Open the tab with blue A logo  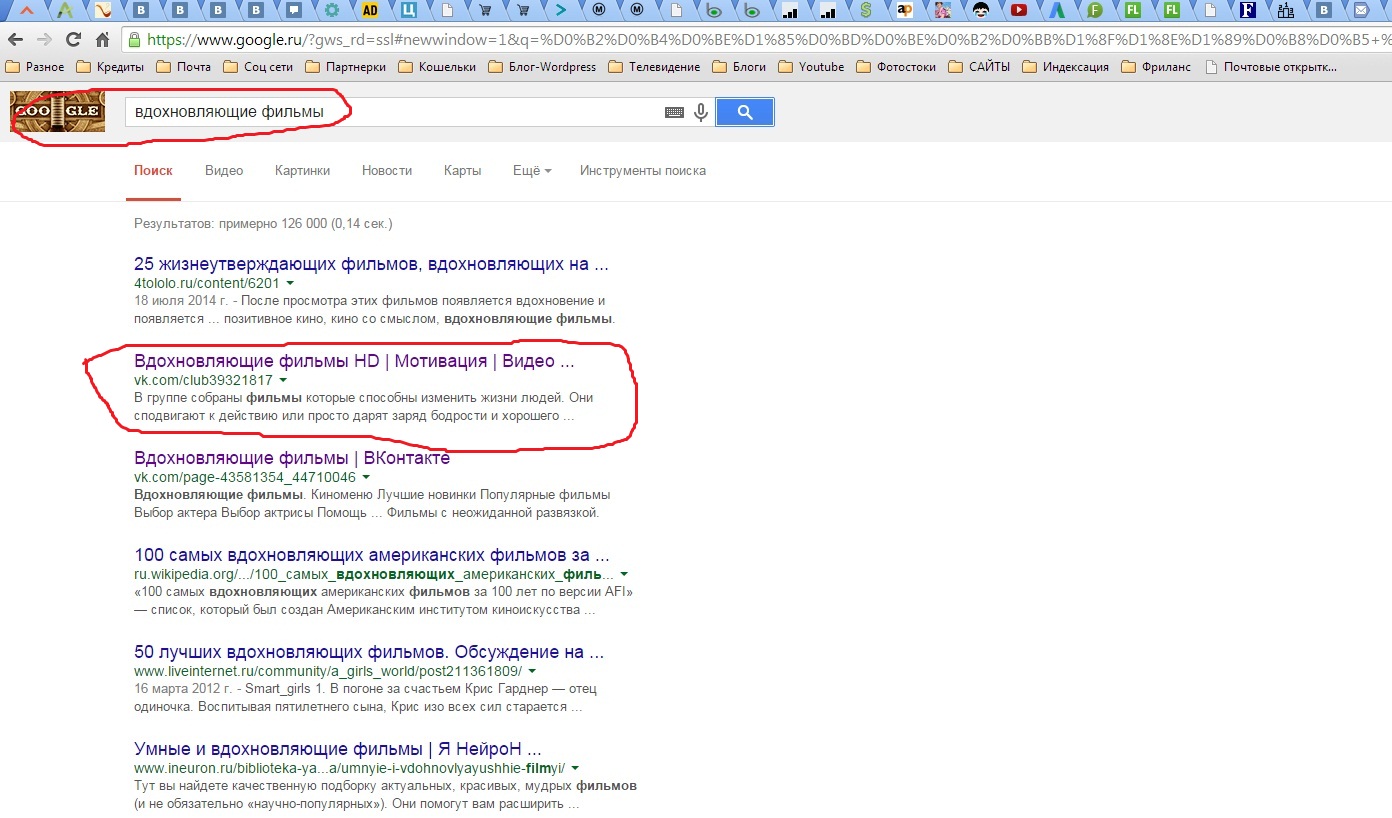(1057, 11)
